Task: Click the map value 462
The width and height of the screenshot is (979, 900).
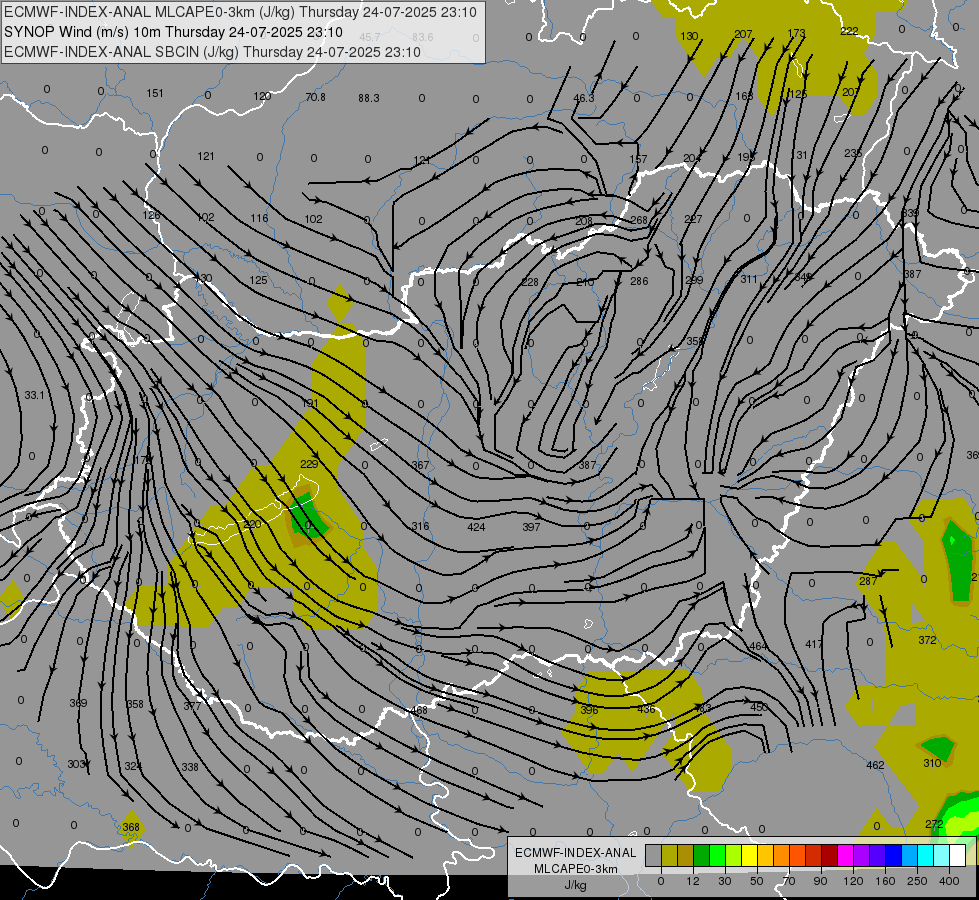Action: pos(875,765)
